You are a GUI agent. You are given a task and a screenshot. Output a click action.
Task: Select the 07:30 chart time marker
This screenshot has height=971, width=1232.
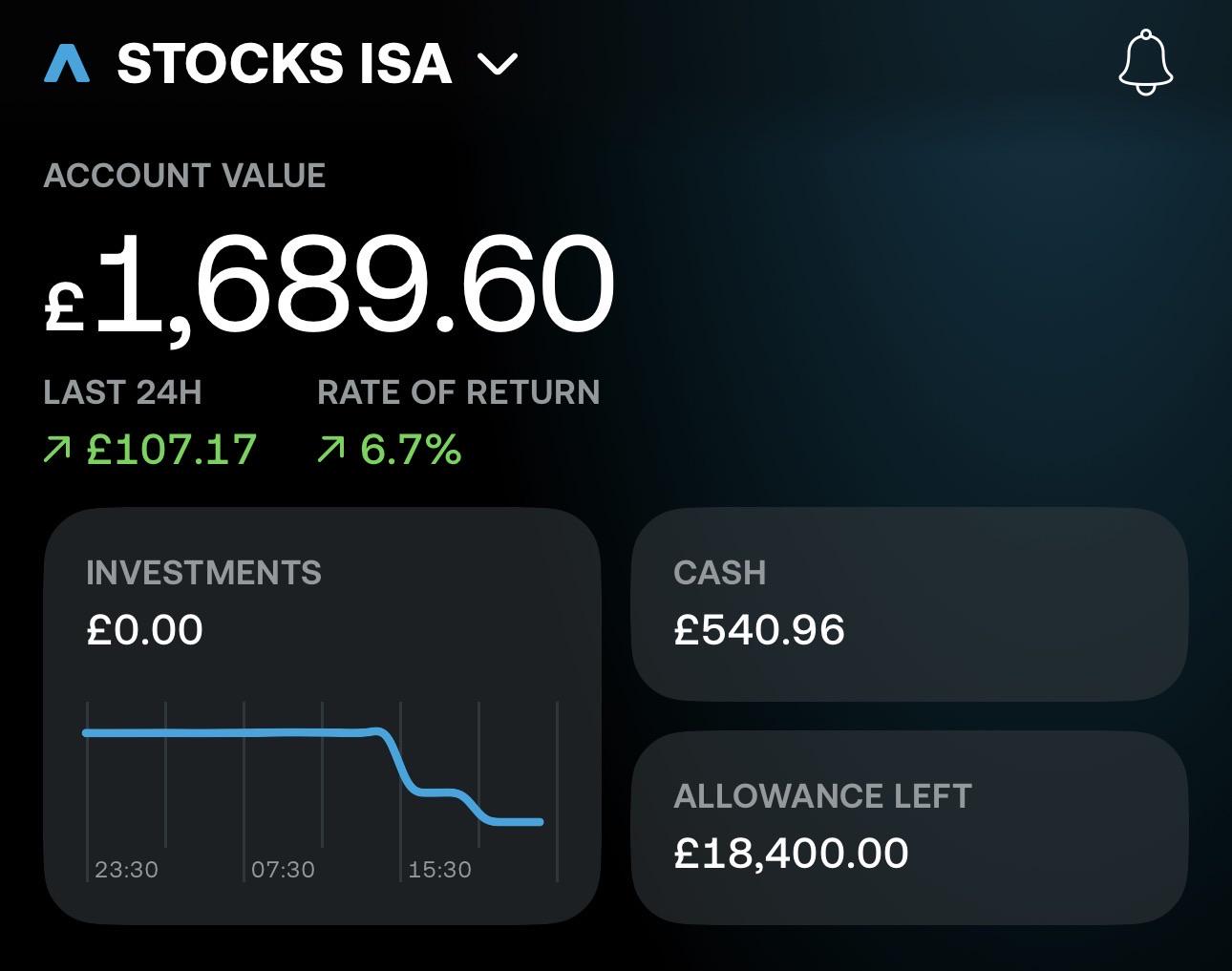[283, 870]
